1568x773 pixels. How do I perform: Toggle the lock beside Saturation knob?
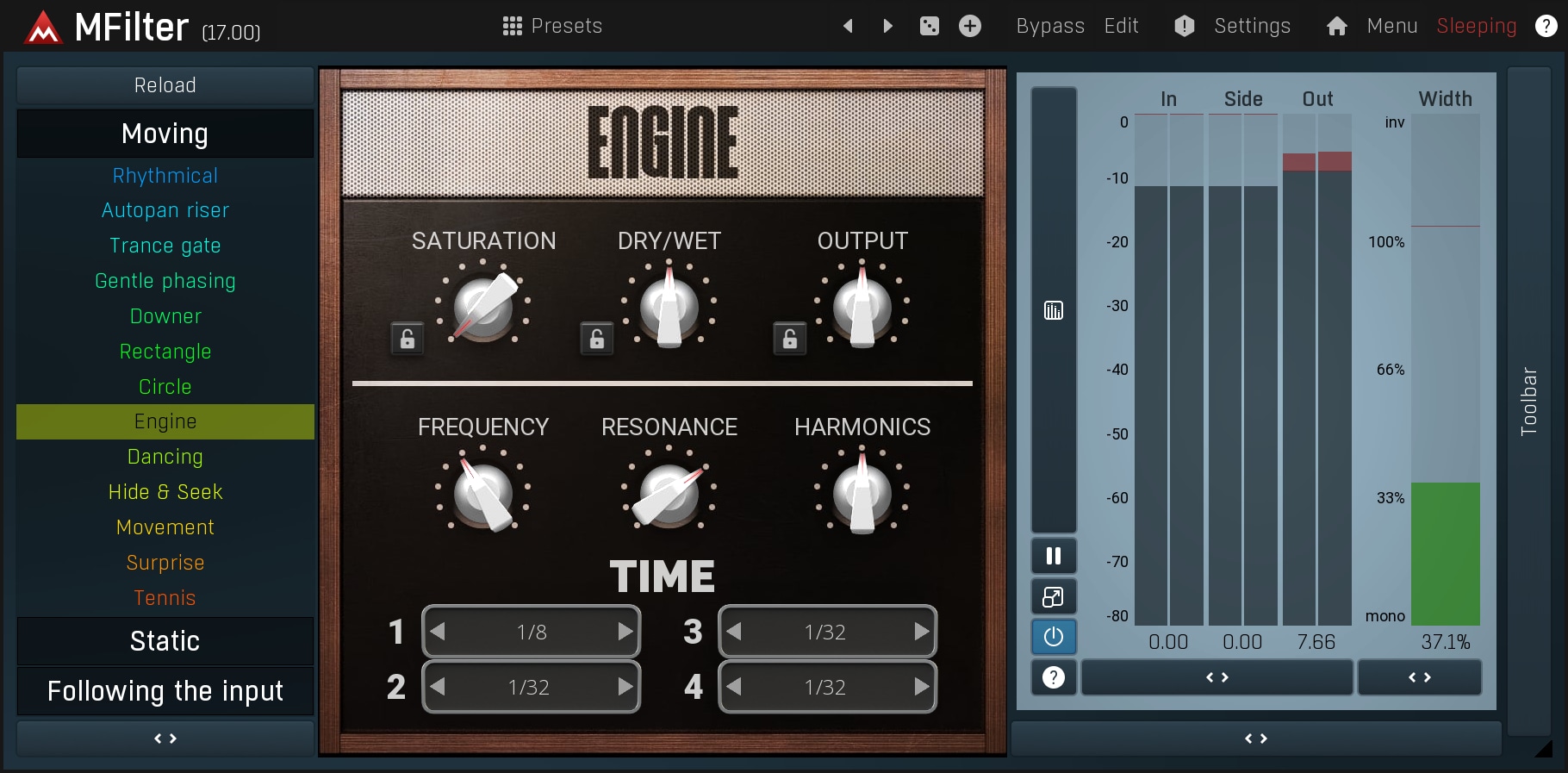coord(408,339)
